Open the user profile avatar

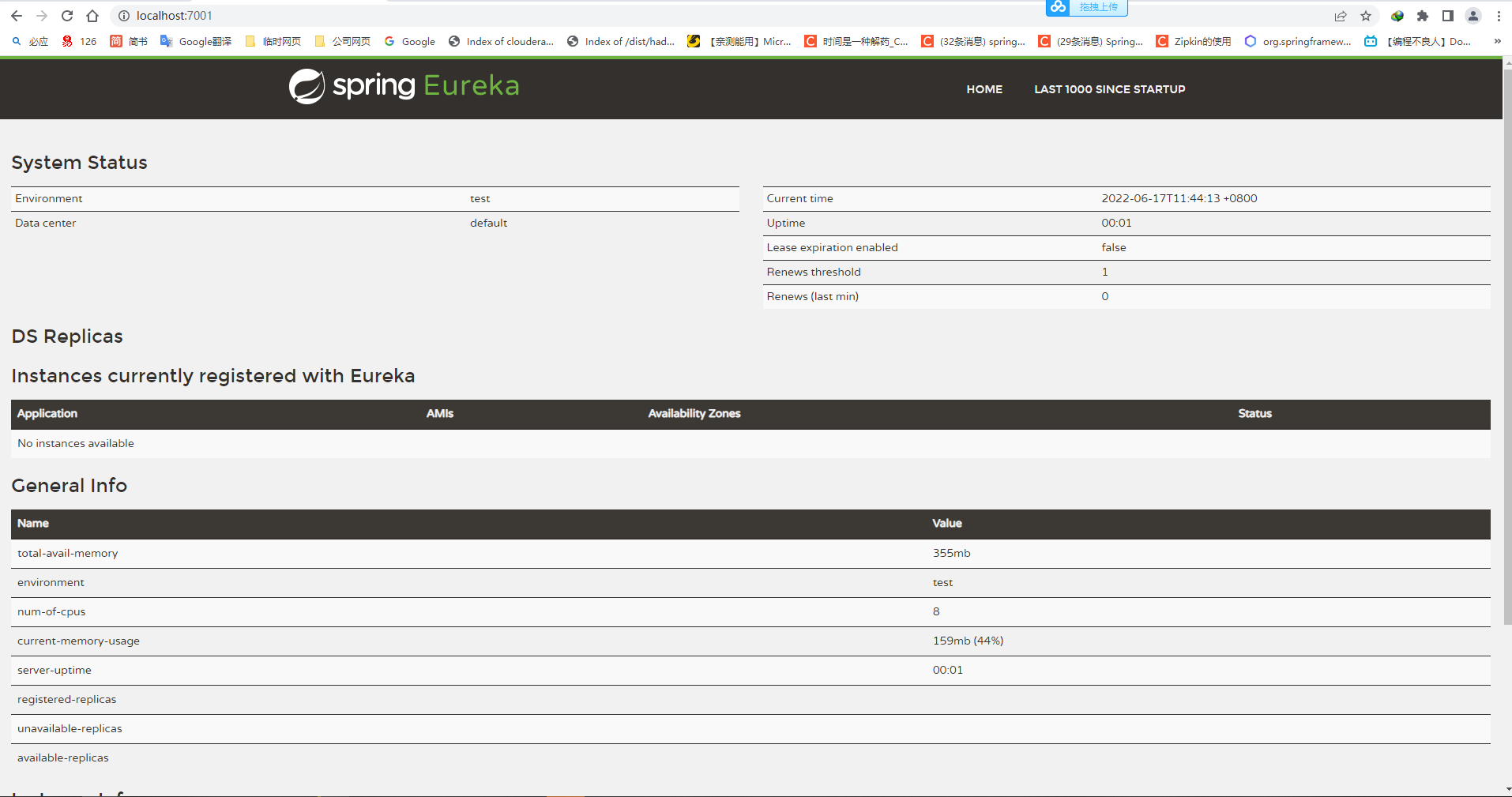pos(1473,16)
